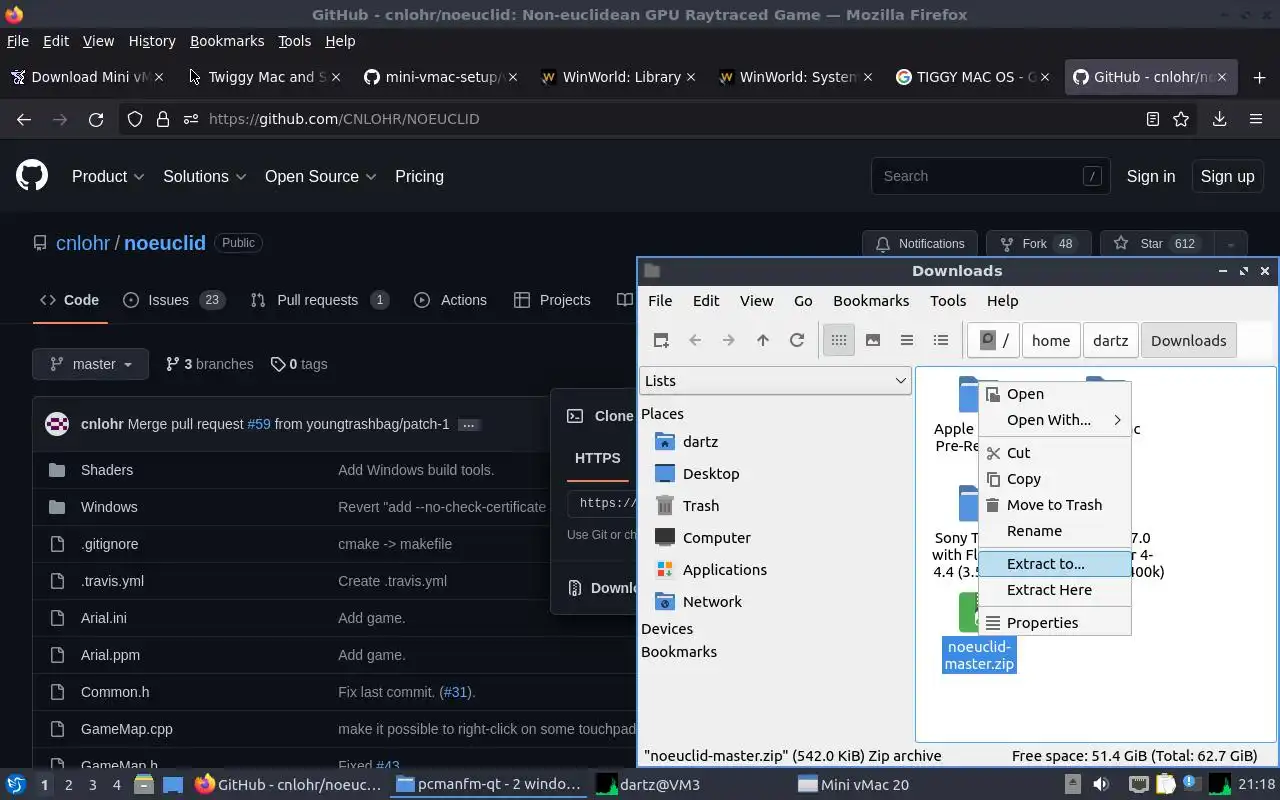Open the LXQt start menu

tap(15, 784)
